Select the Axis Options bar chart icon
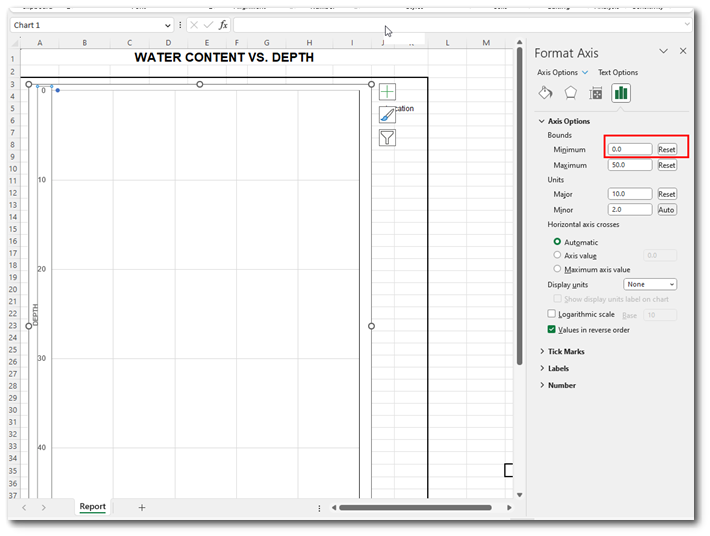The height and width of the screenshot is (536, 710). tap(621, 93)
